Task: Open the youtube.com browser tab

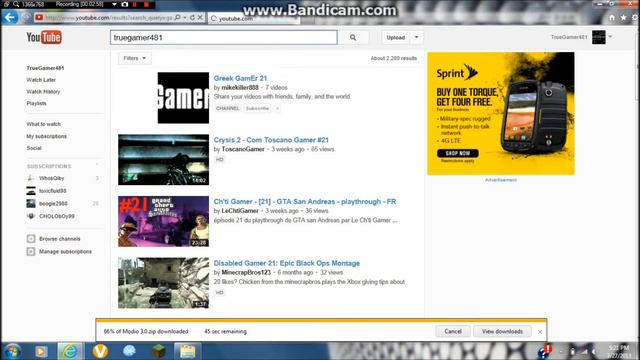Action: coord(254,18)
